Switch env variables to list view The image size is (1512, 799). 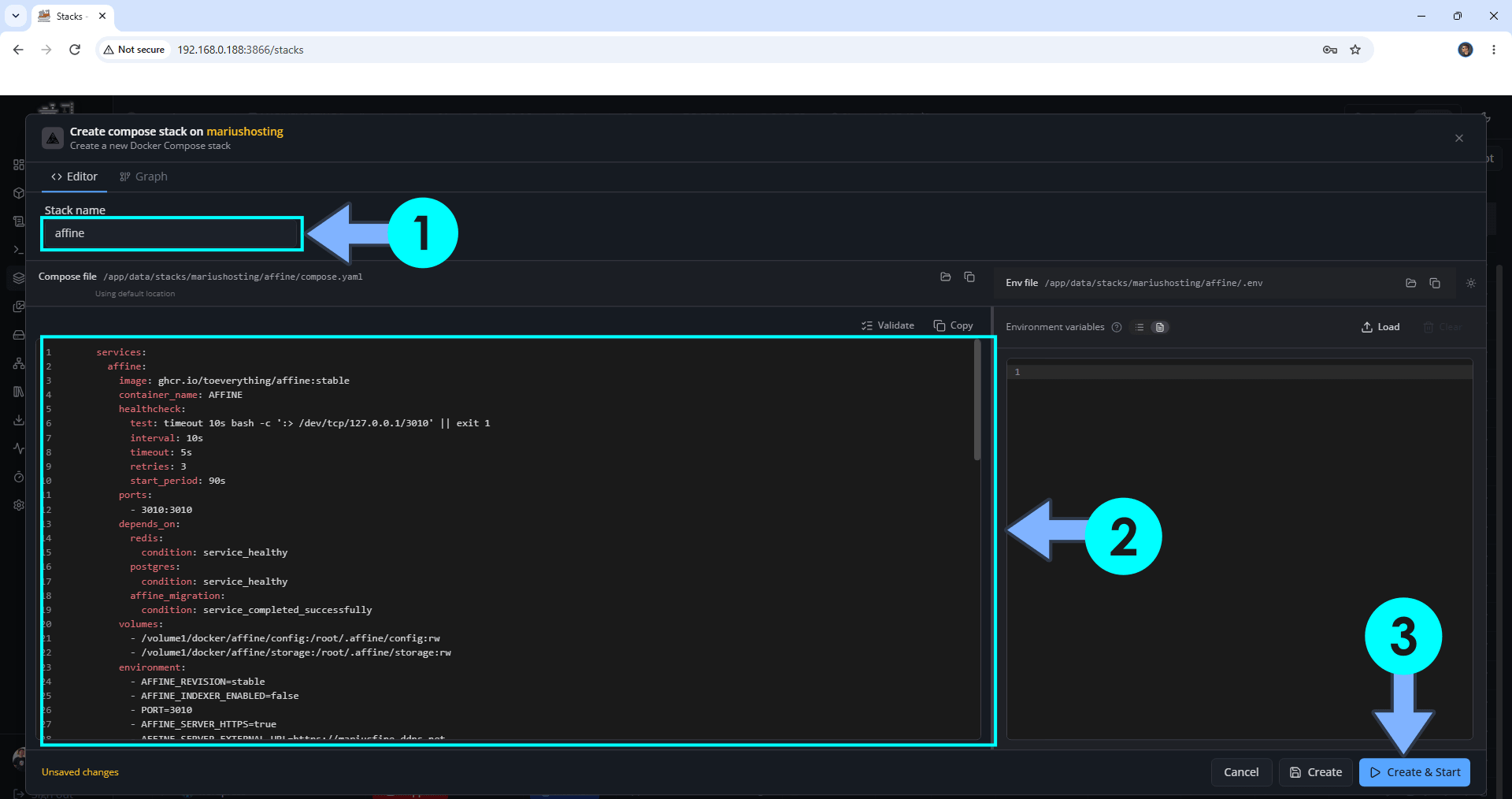[x=1140, y=327]
